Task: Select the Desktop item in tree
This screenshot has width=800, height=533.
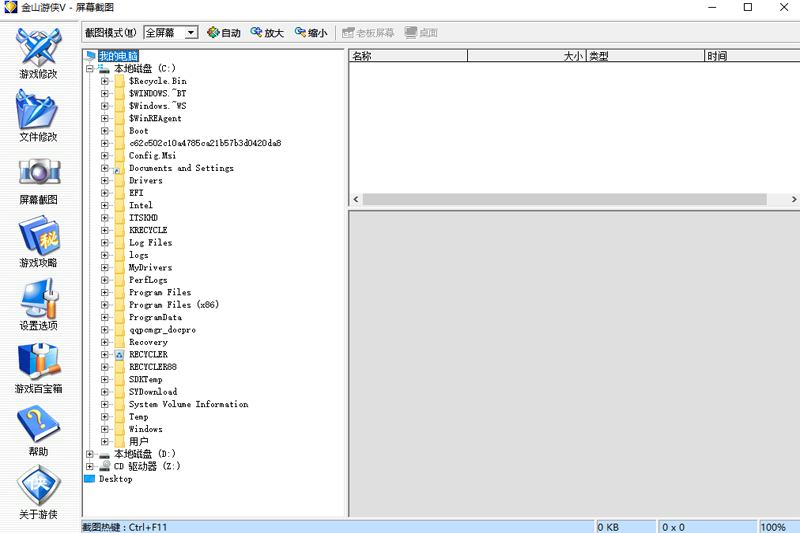Action: point(115,479)
